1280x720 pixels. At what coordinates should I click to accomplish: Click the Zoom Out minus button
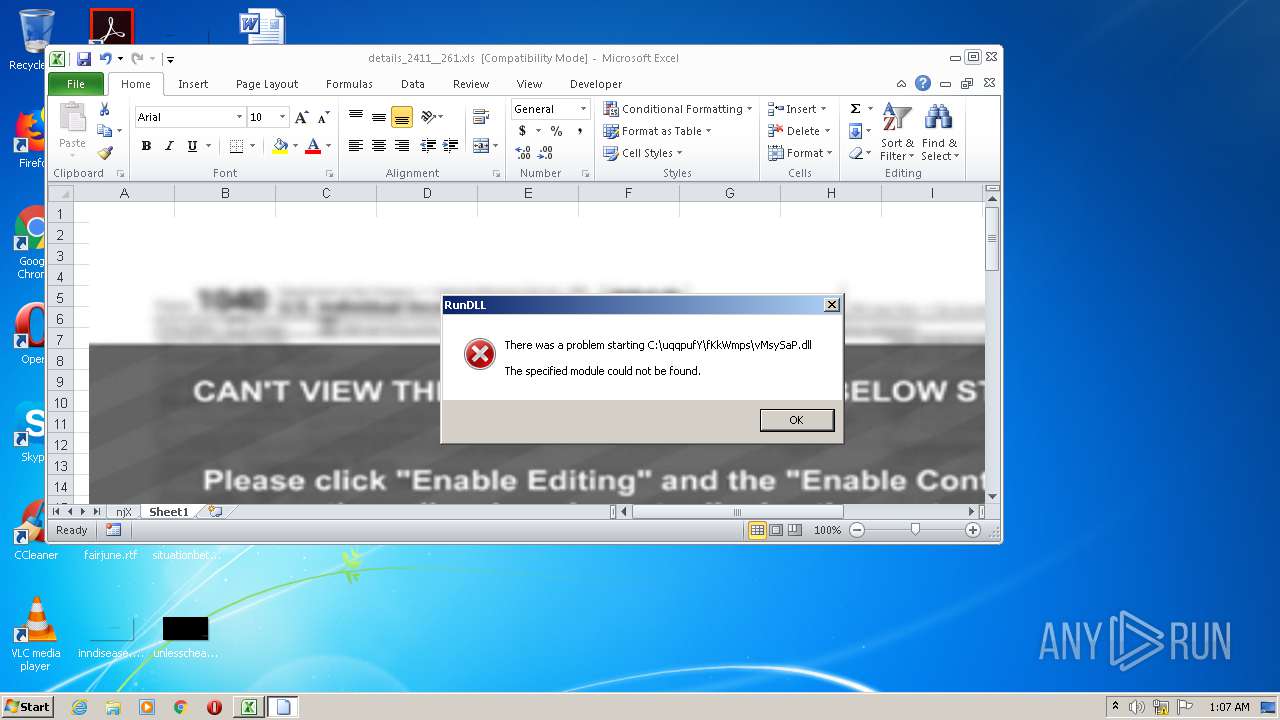[x=857, y=530]
